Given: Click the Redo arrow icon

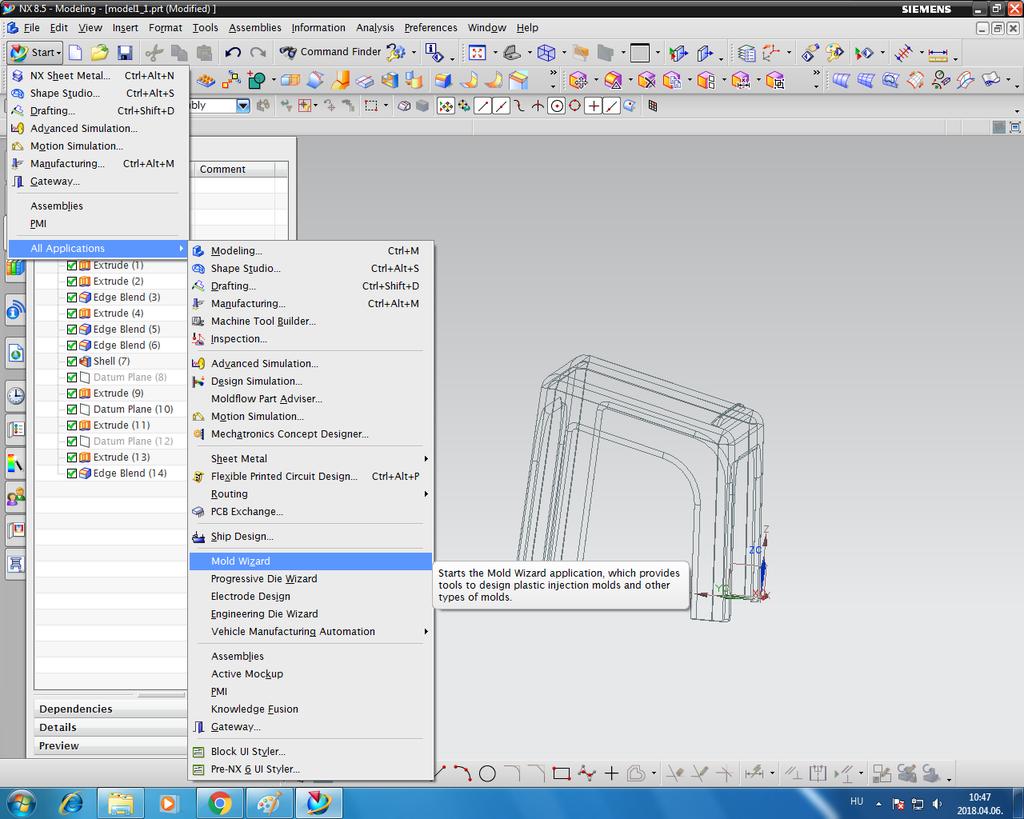Looking at the screenshot, I should [258, 52].
